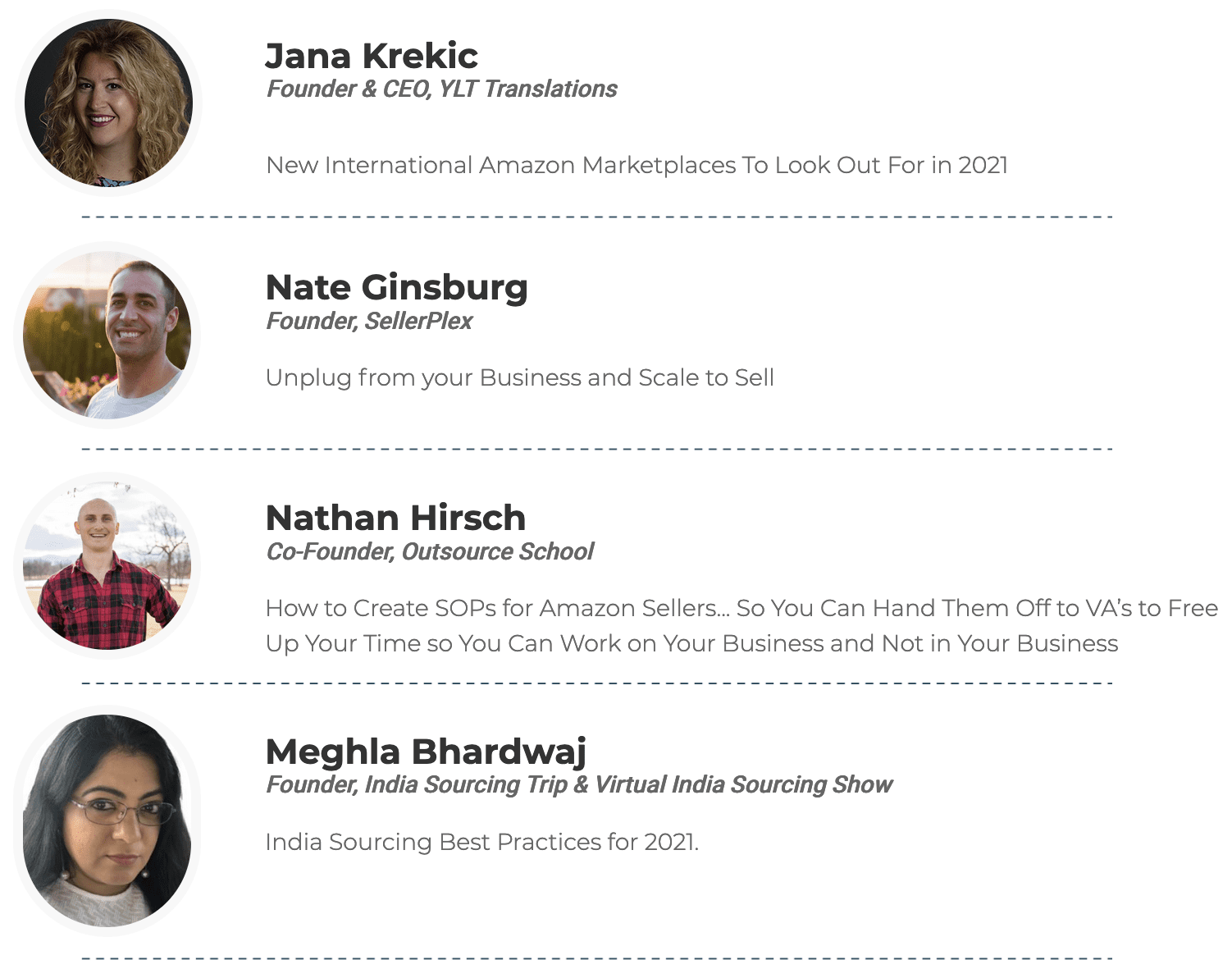Click Nathan Hirsch's profile photo

coord(107,565)
